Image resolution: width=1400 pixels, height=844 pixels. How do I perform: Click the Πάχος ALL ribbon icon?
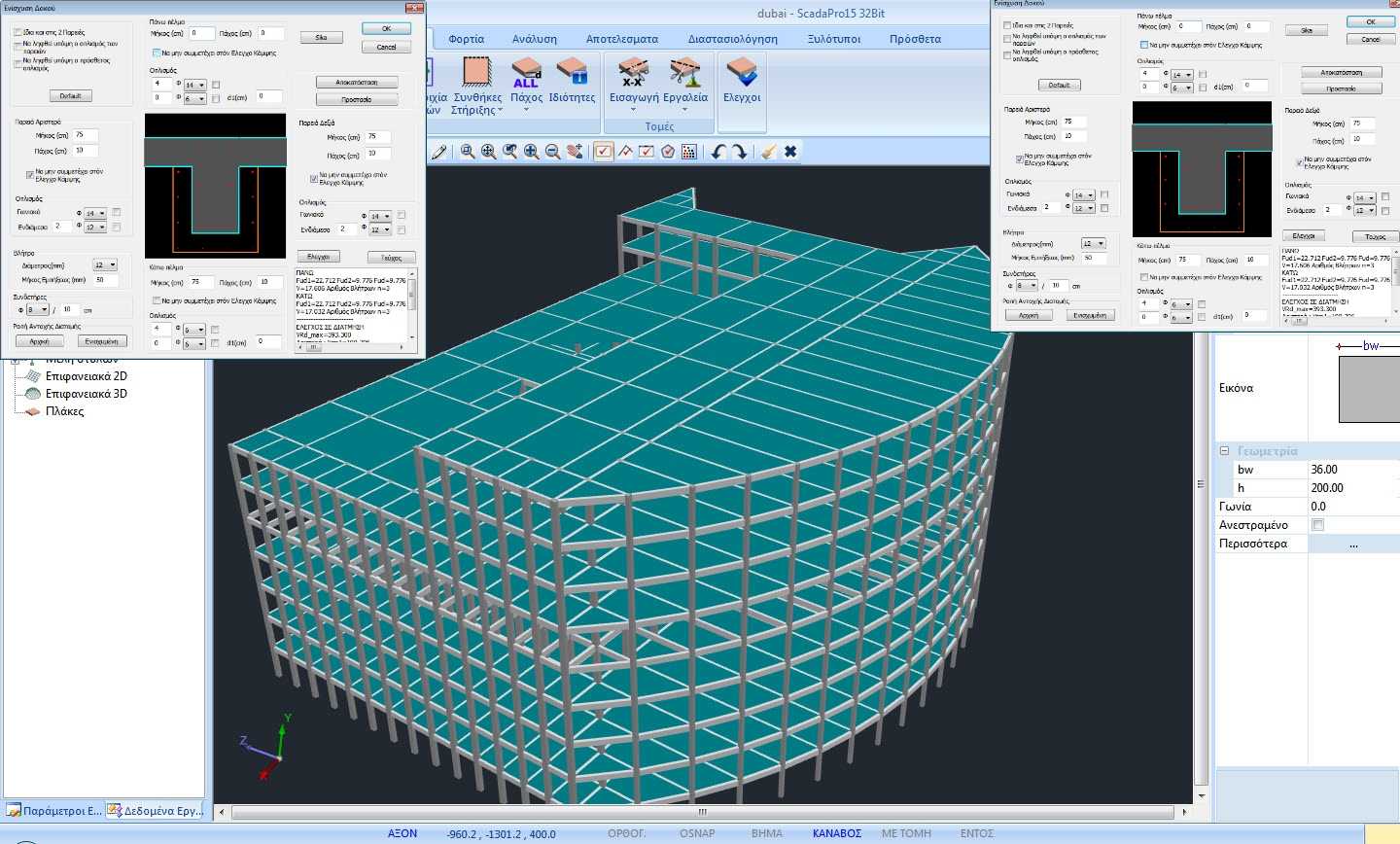coord(526,73)
